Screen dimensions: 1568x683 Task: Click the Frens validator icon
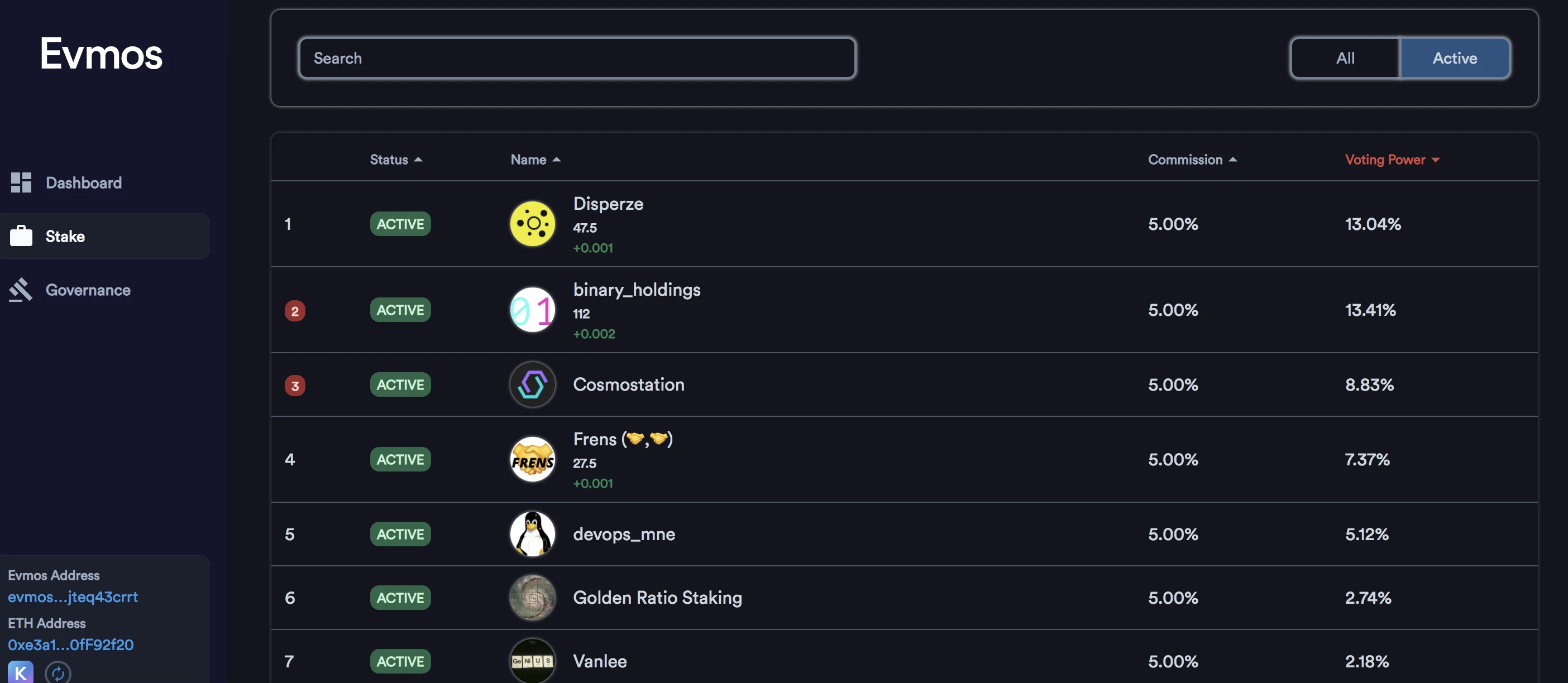pos(532,459)
